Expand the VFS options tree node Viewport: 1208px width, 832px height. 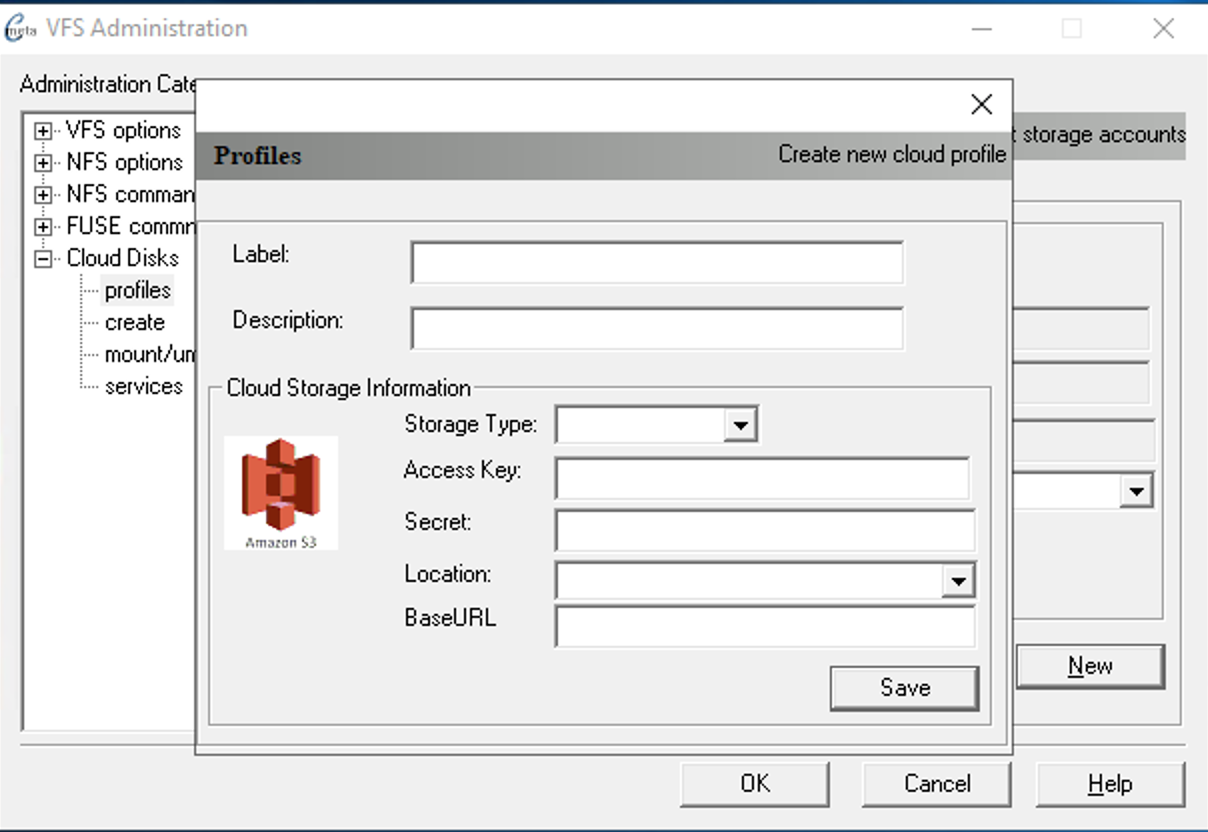click(x=43, y=131)
